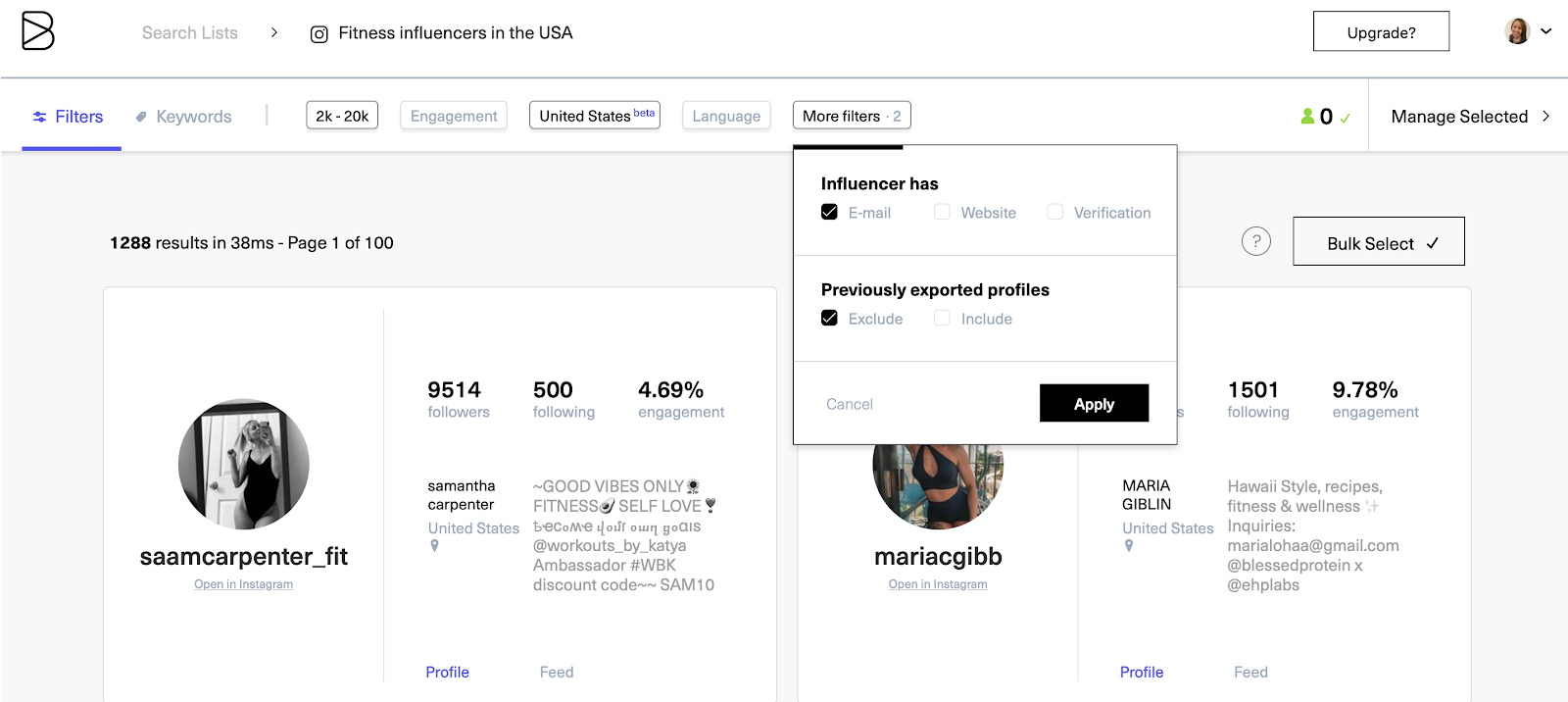
Task: Open the Feed tab for saamcarpenter_fit
Action: (557, 672)
